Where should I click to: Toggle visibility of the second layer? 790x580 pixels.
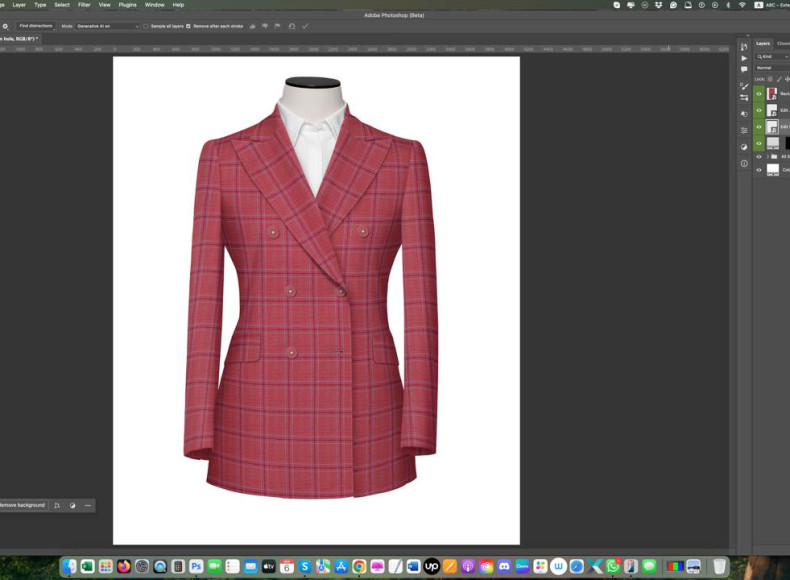tap(759, 110)
